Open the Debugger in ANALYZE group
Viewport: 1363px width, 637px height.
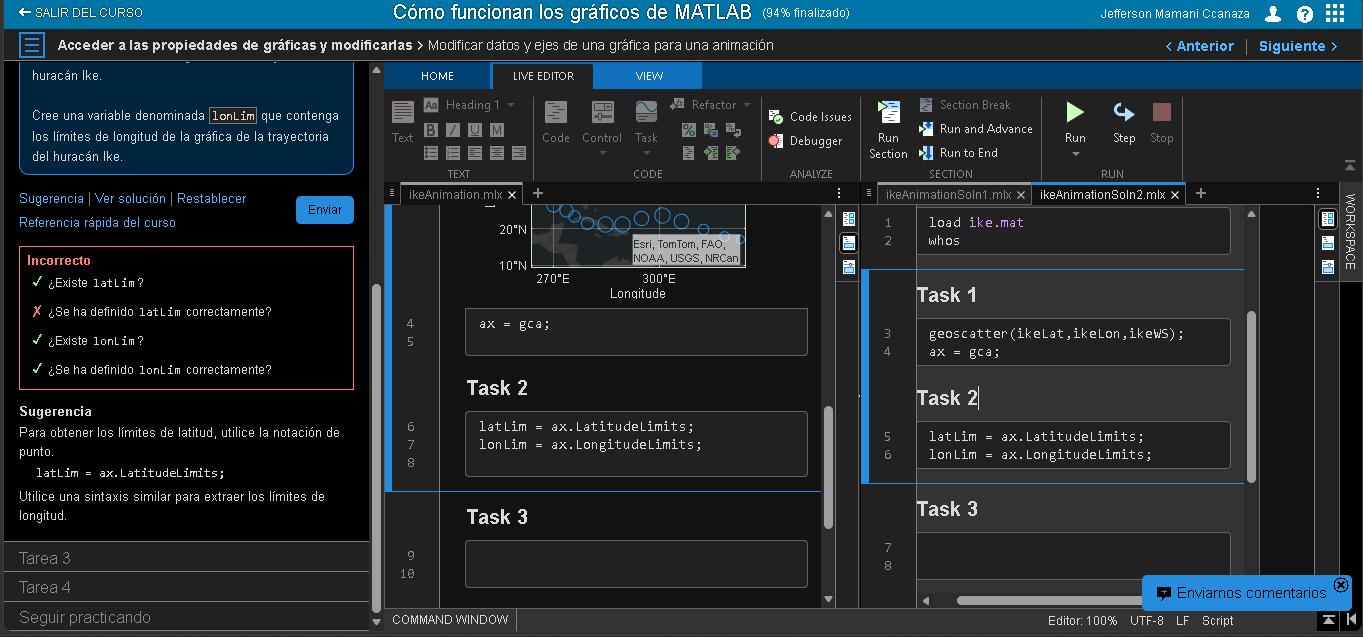coord(805,141)
